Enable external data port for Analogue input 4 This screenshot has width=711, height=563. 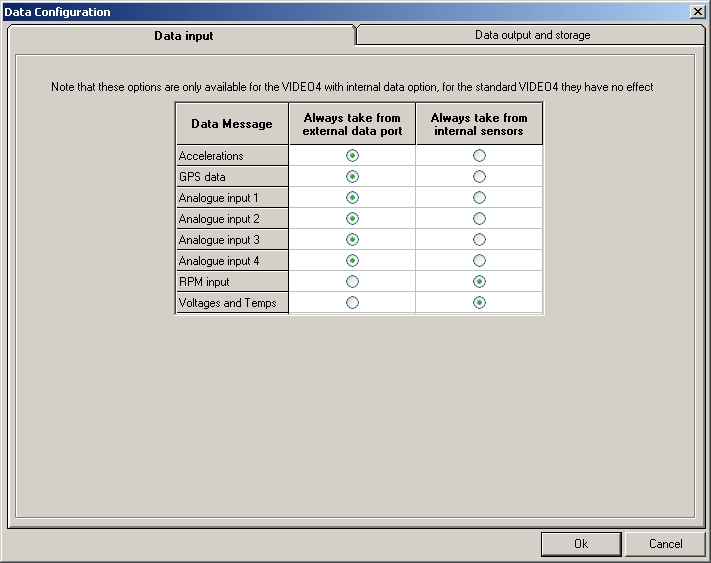(x=352, y=261)
